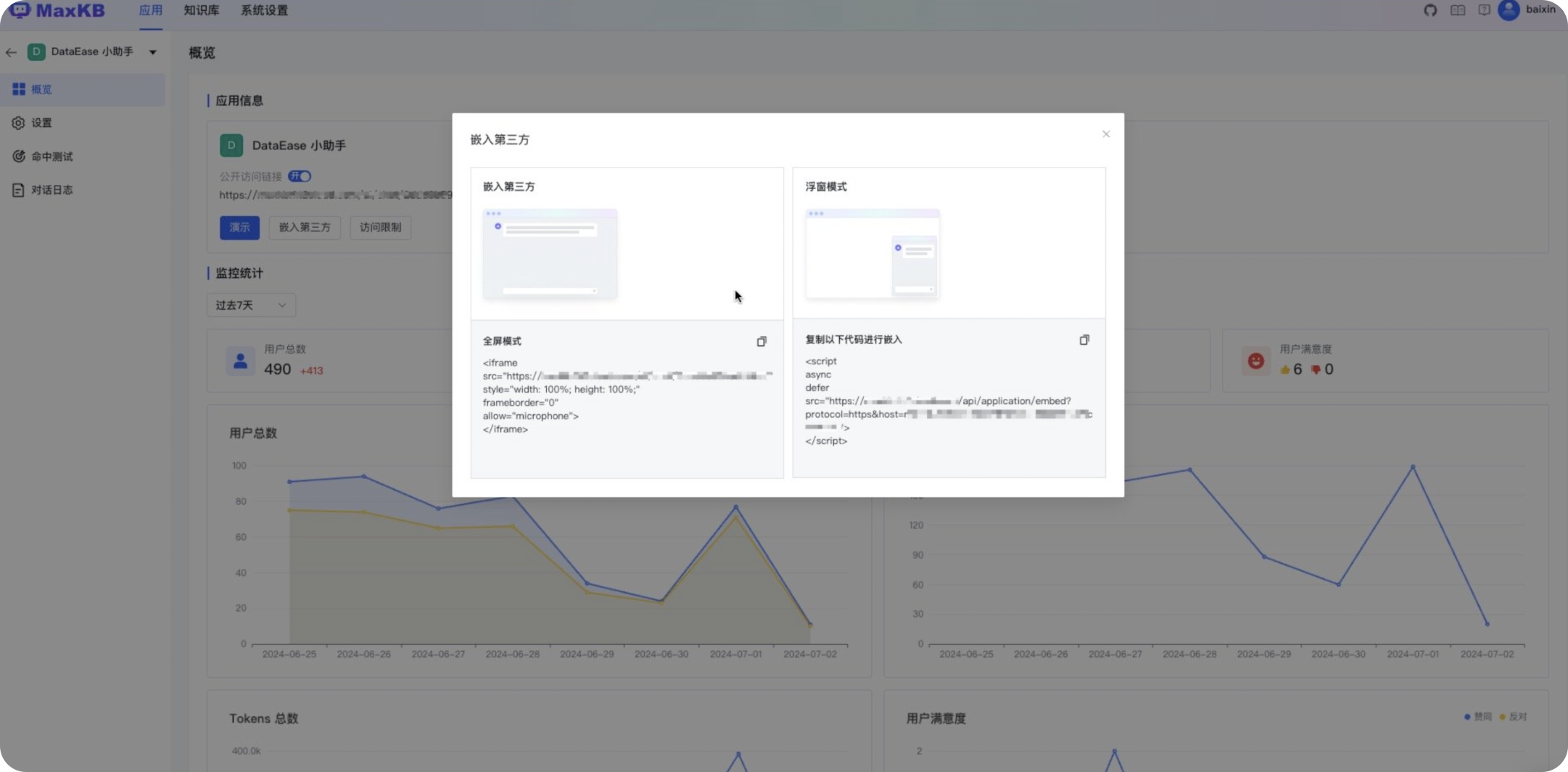The width and height of the screenshot is (1568, 772).
Task: Open the GitHub icon link
Action: (x=1430, y=10)
